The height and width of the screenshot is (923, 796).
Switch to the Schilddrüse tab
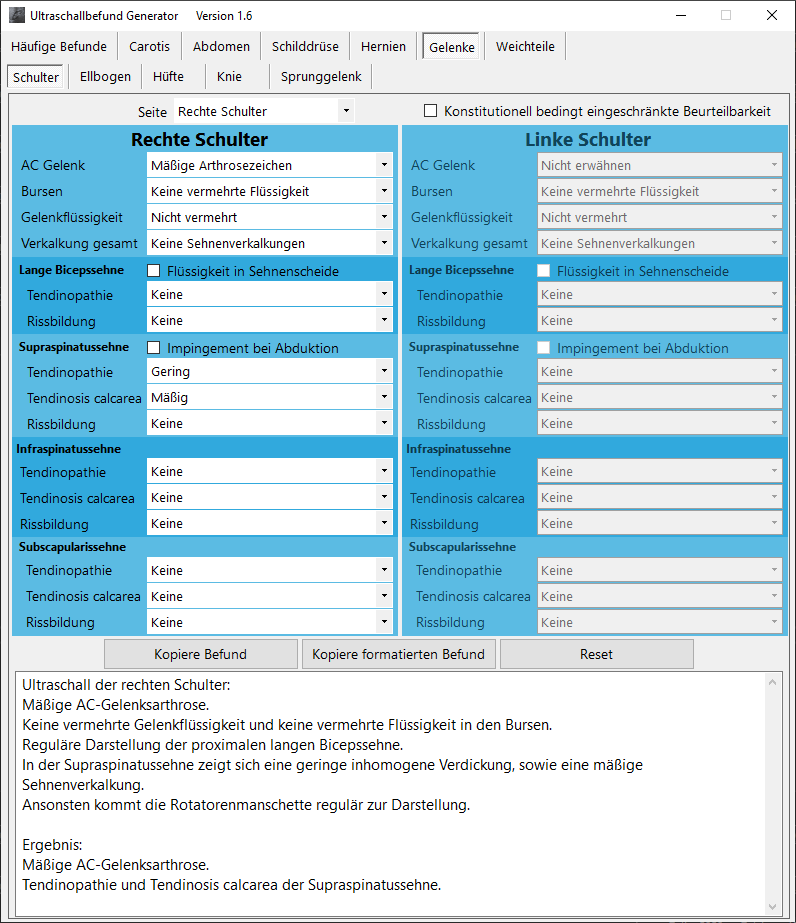tap(305, 46)
